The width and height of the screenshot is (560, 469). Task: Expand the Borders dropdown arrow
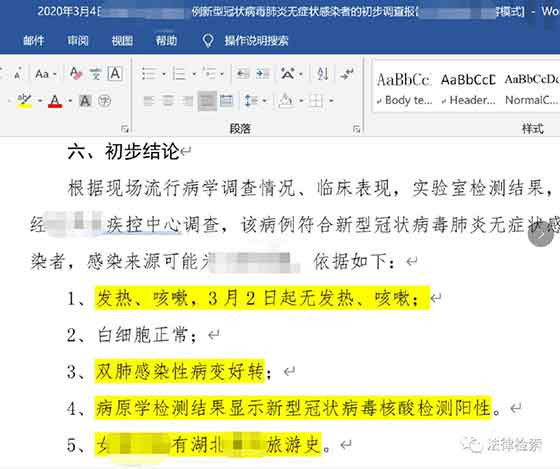[x=331, y=101]
